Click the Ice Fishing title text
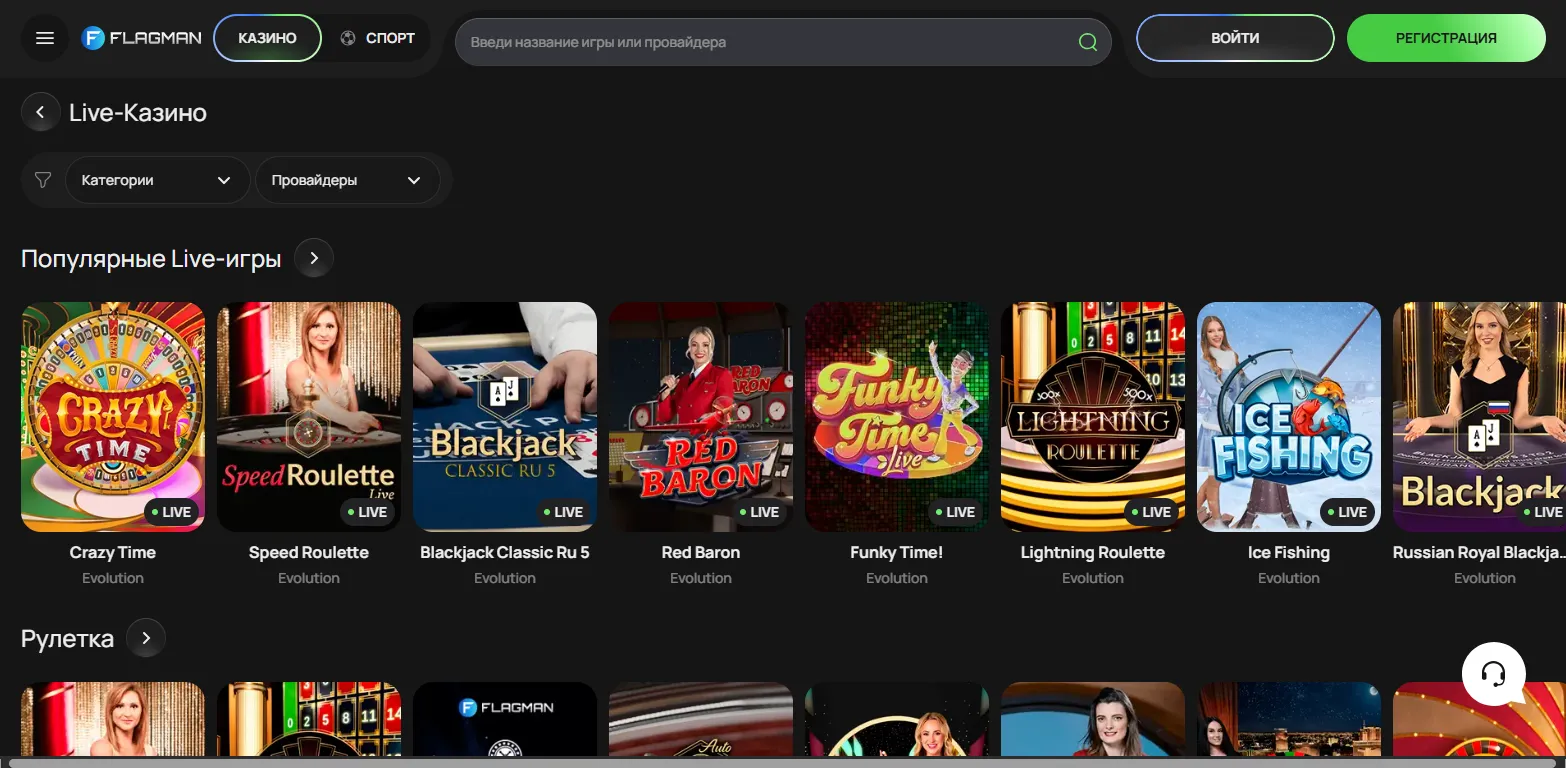This screenshot has width=1566, height=768. [1289, 552]
